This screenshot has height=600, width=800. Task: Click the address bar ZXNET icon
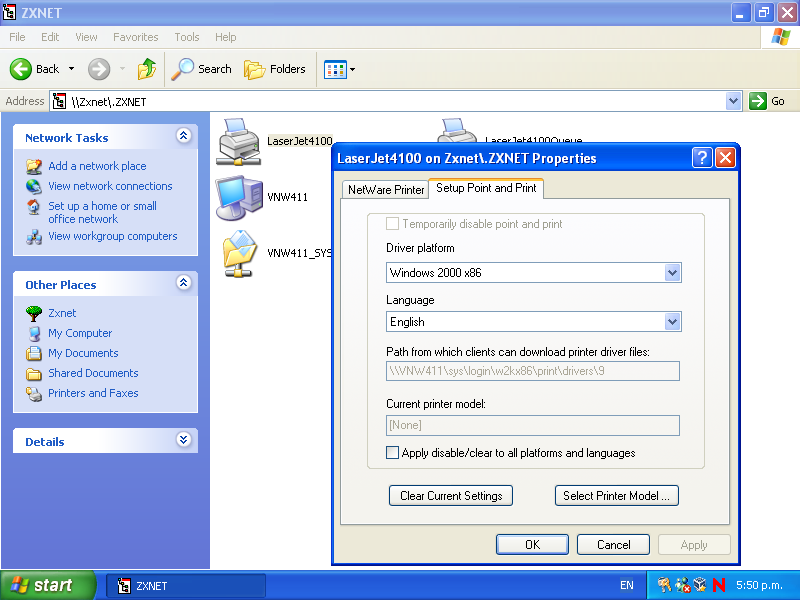click(x=59, y=101)
